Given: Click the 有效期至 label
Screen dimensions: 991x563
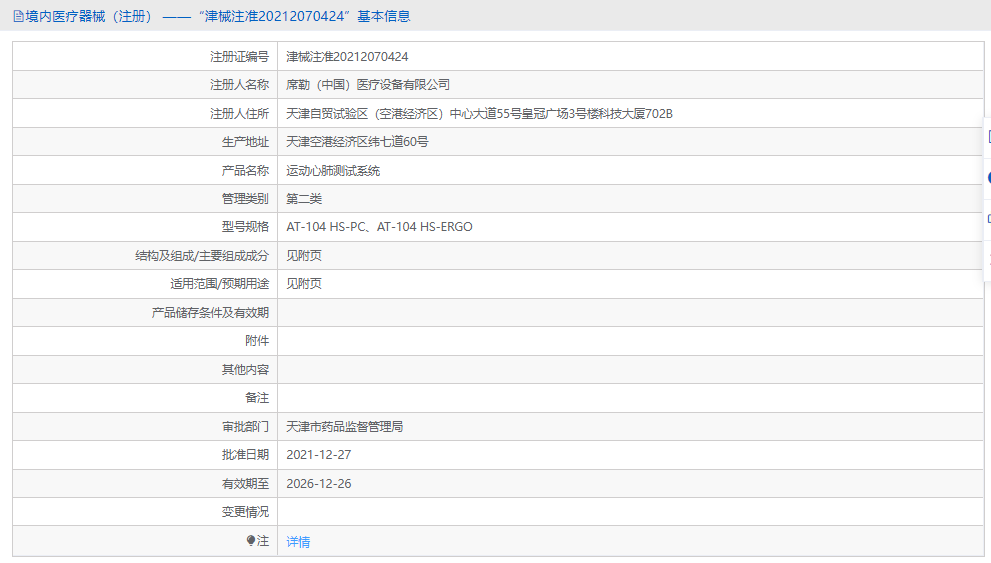Looking at the screenshot, I should [x=245, y=483].
